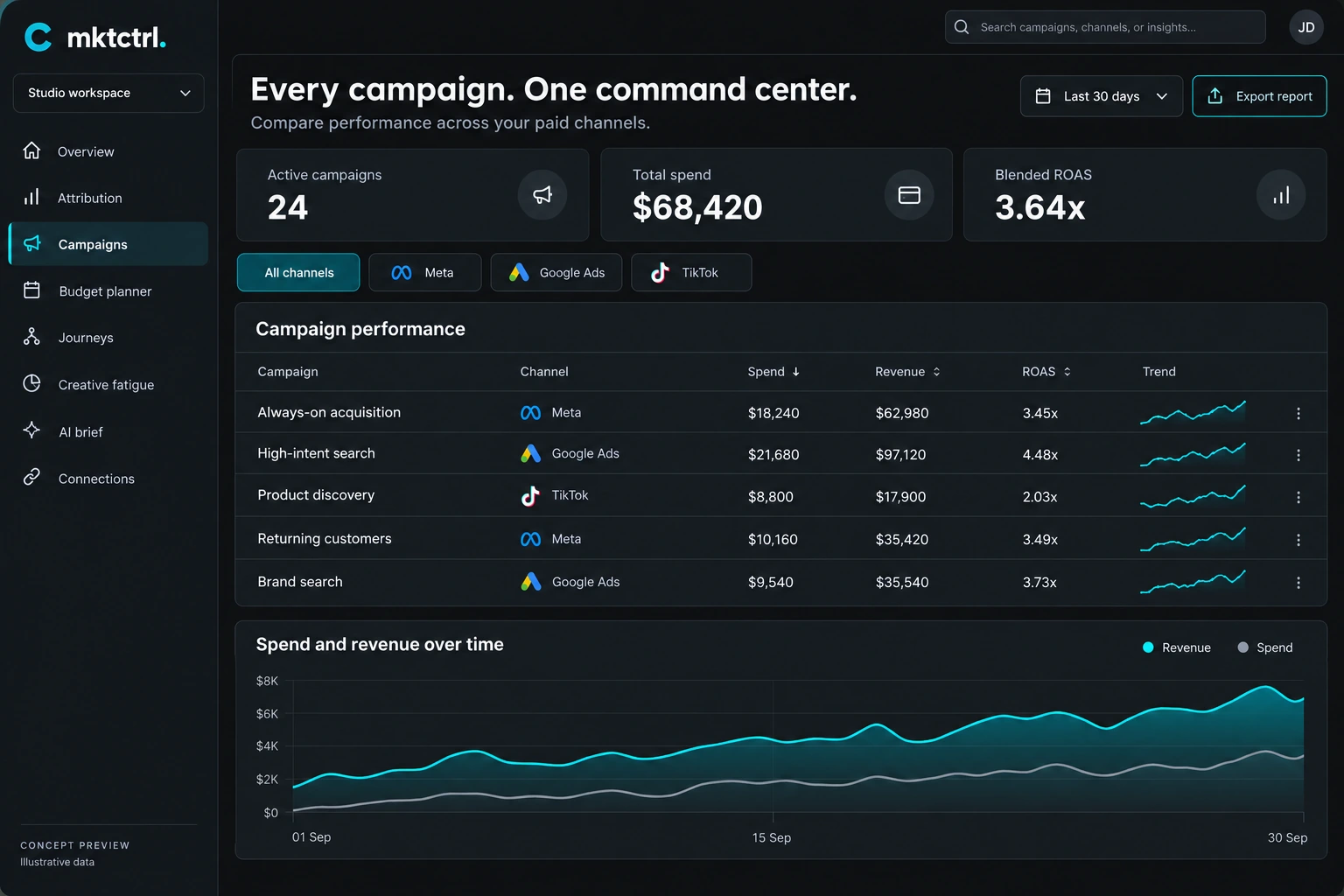Click the chart icon on Blended ROAS card
The height and width of the screenshot is (896, 1344).
[1281, 194]
